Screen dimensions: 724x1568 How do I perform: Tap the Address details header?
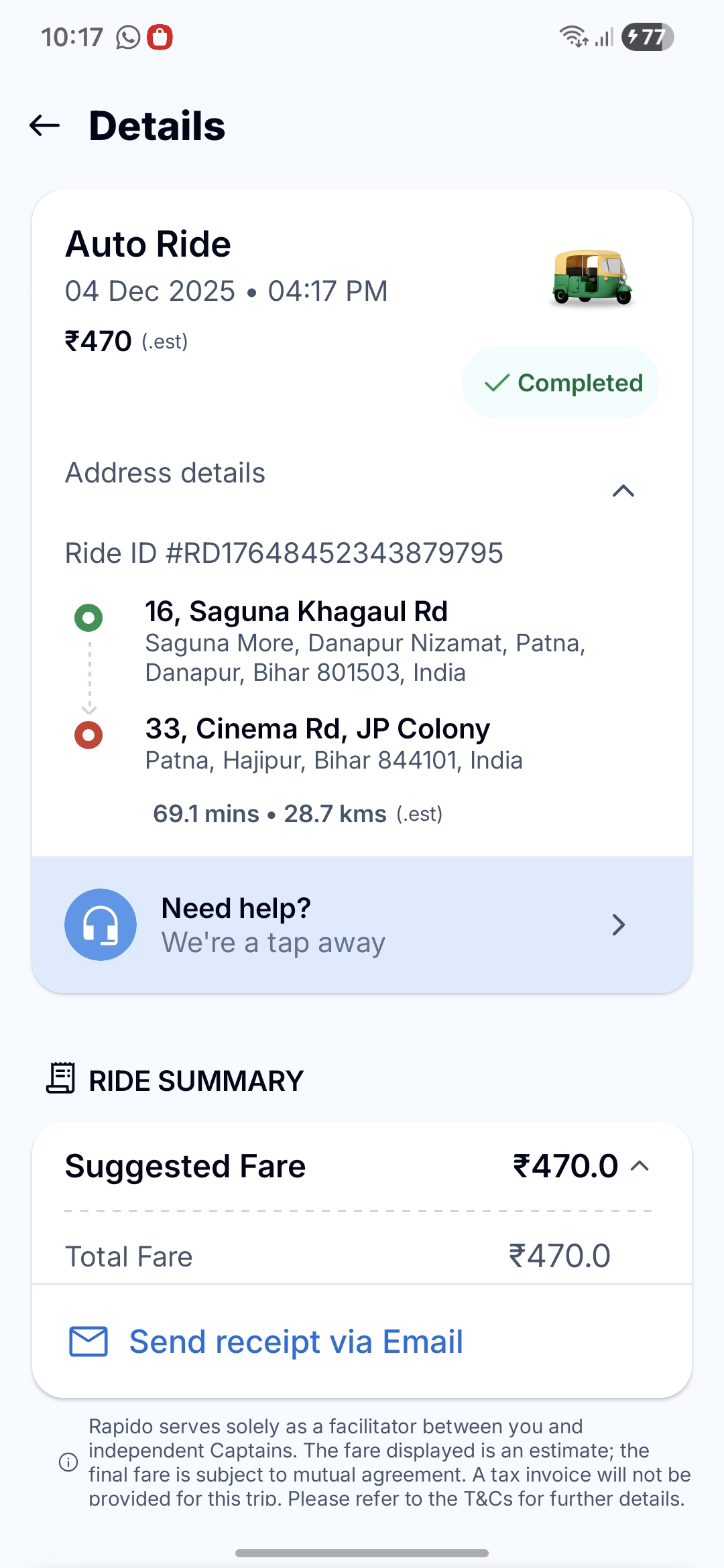(166, 473)
